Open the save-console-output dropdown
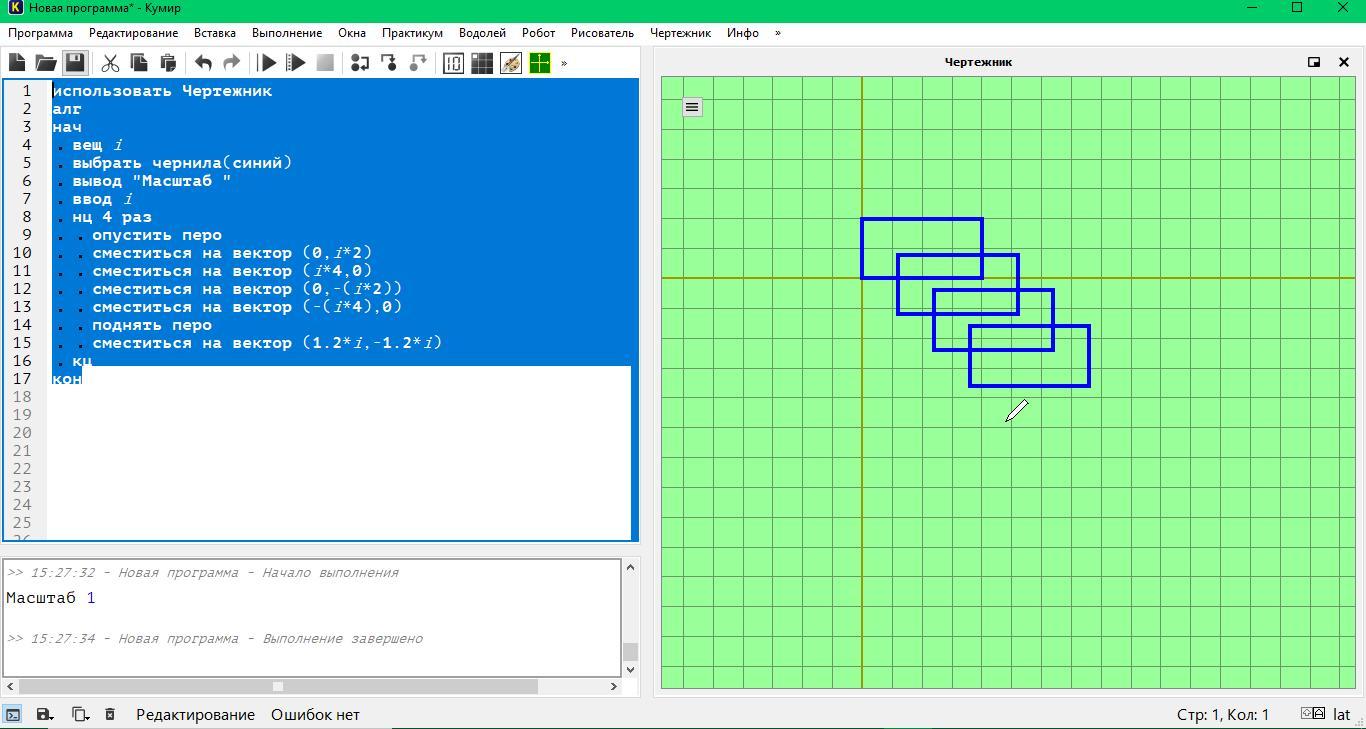The width and height of the screenshot is (1366, 729). click(x=45, y=714)
